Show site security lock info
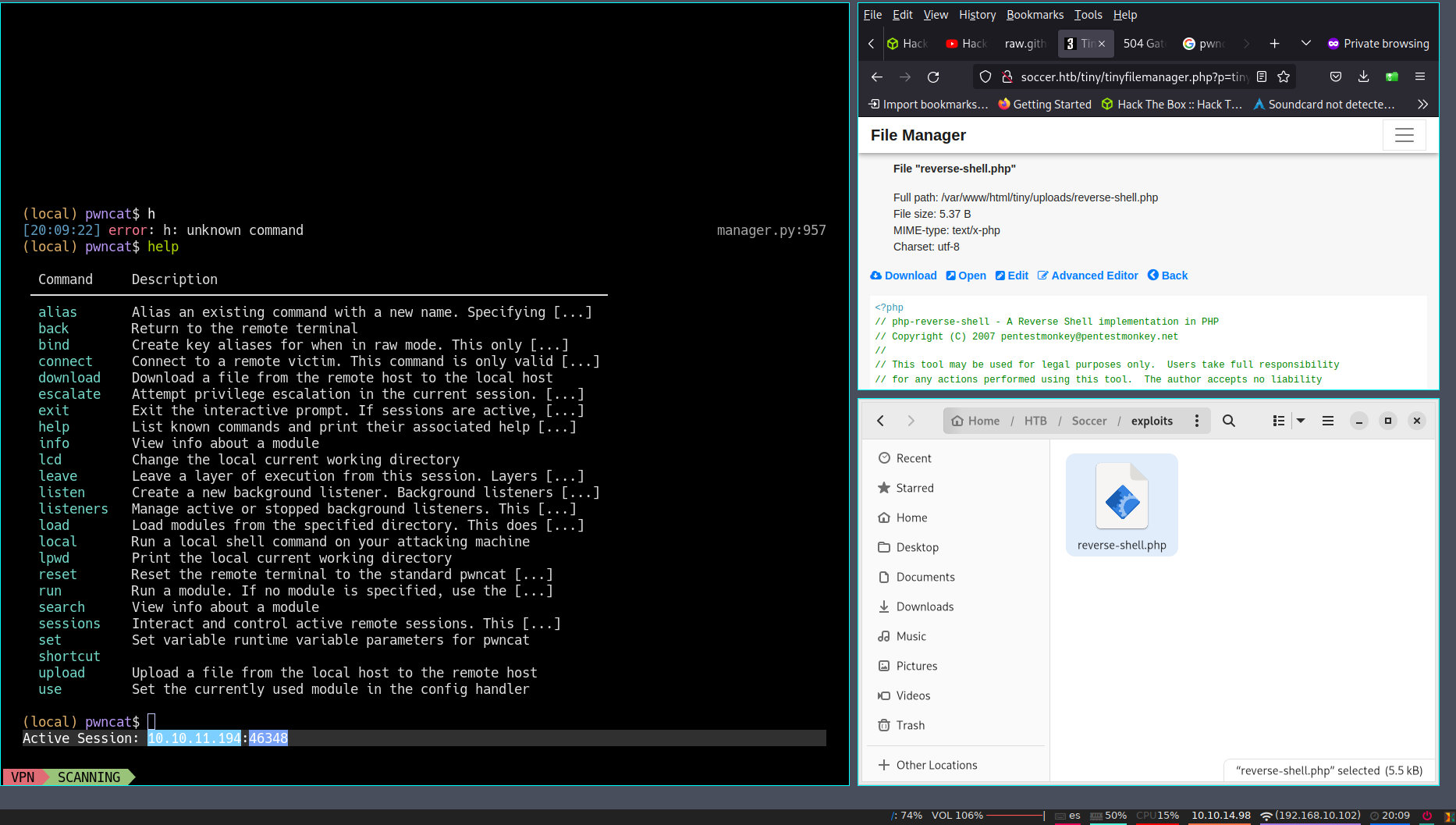 click(x=1007, y=76)
